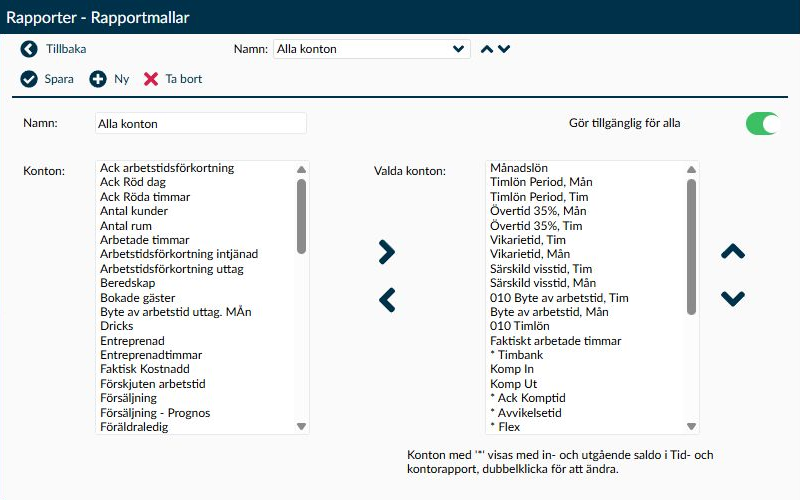Image resolution: width=800 pixels, height=500 pixels.
Task: Select Ack Röda timmar in Konton list
Action: (145, 197)
